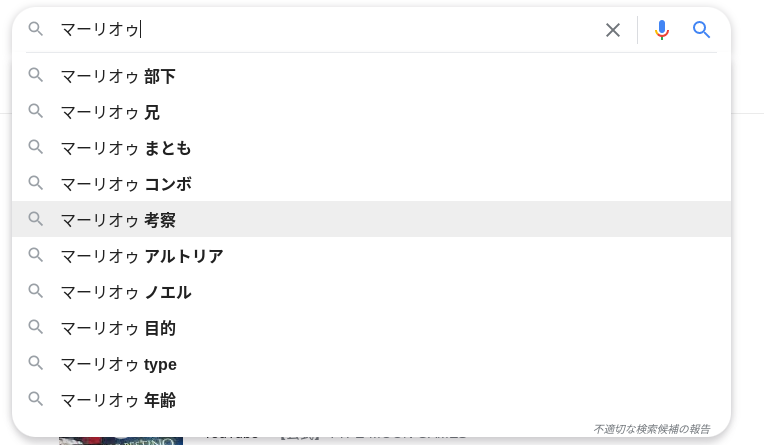
Task: Click magnifier icon beside マーリオゥ type suggestion
Action: 36,363
